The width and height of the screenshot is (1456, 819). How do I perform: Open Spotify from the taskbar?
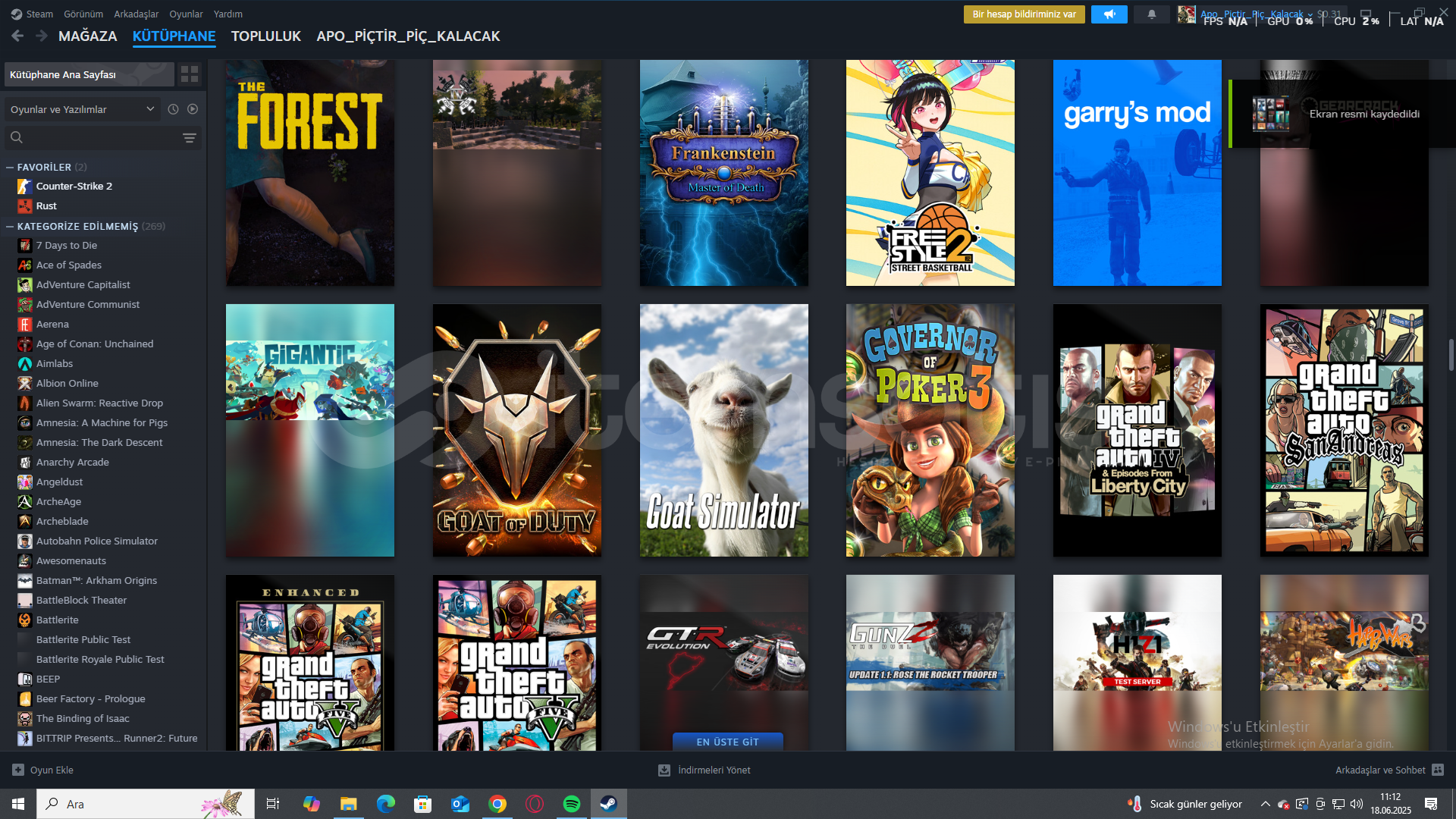(572, 804)
